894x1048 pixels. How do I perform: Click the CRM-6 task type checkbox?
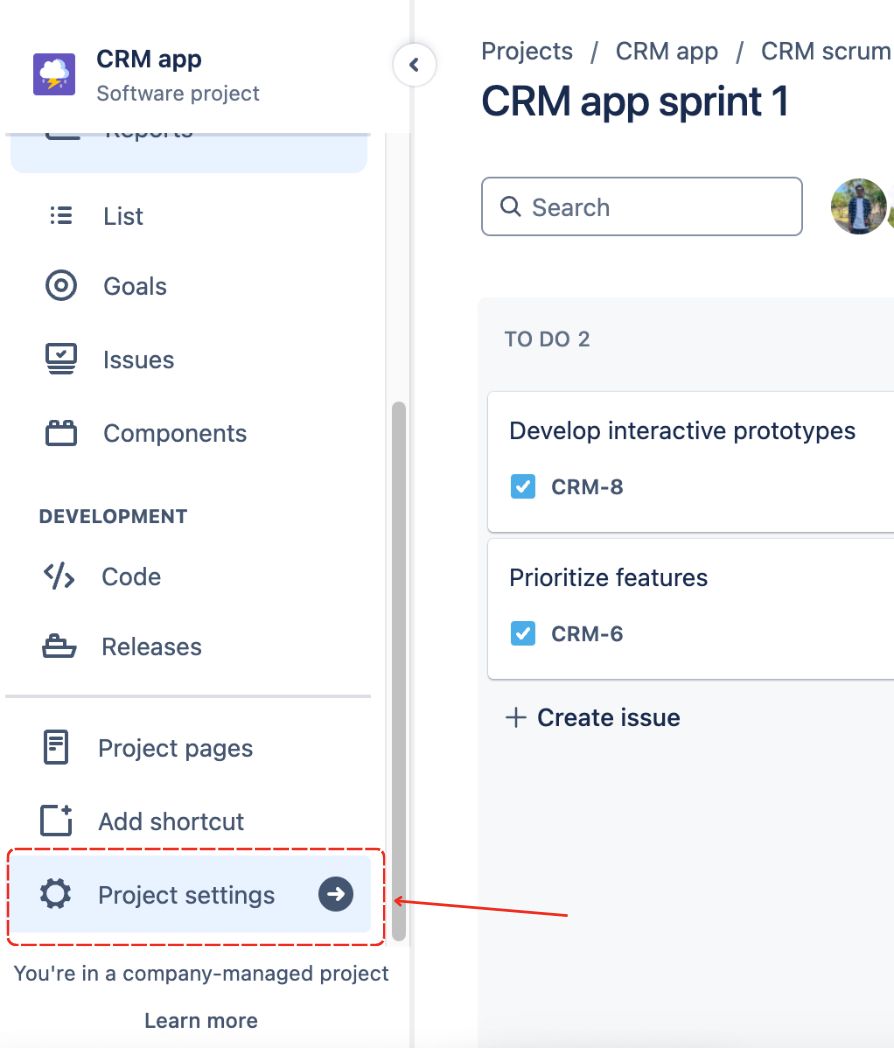pos(522,633)
